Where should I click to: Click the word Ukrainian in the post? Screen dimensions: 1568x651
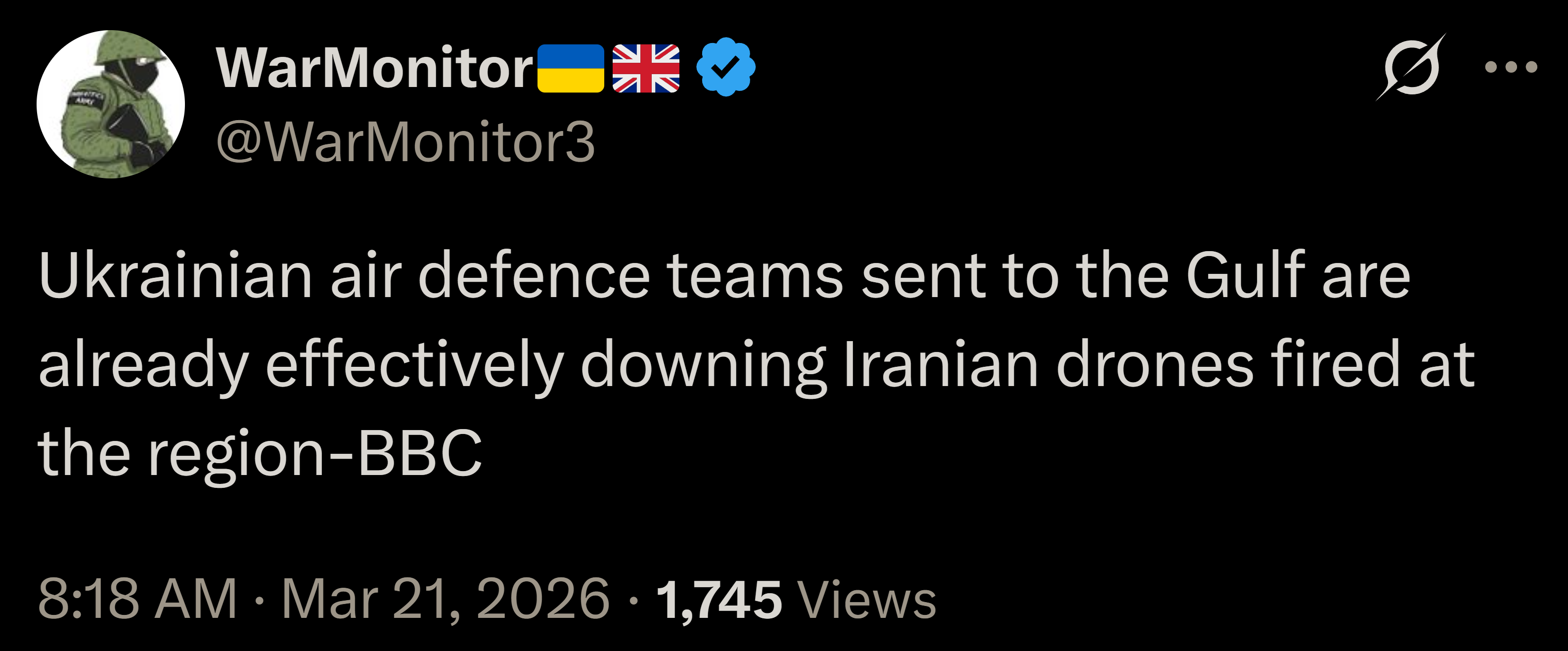tap(176, 275)
